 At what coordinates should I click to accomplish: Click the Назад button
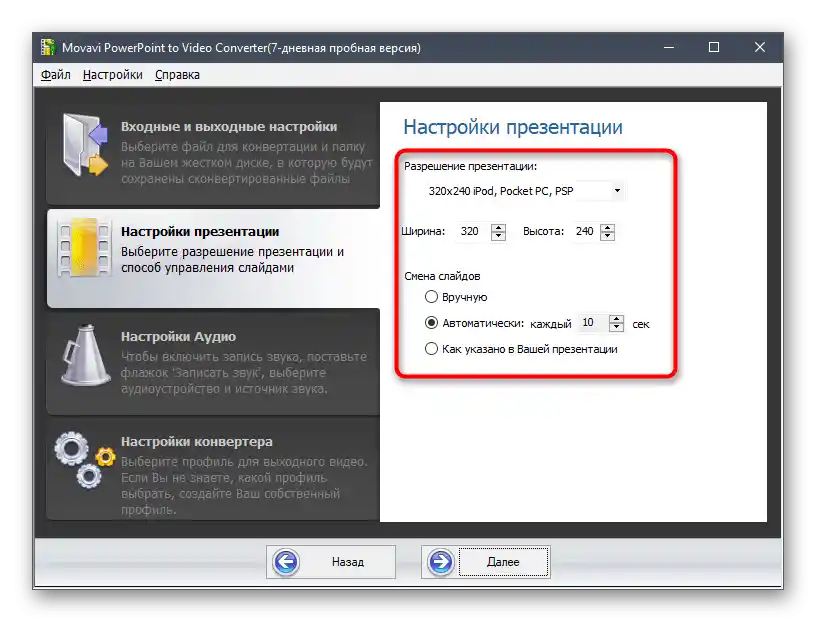coord(330,562)
